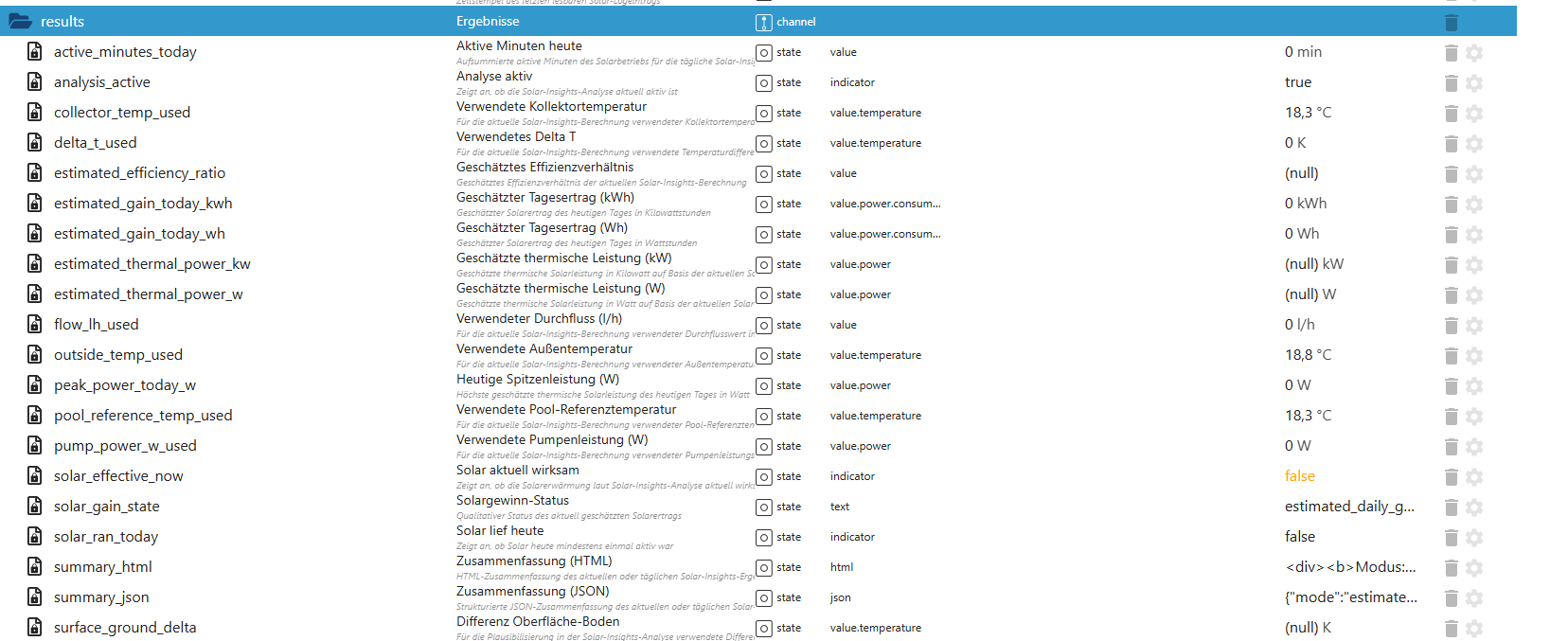Select surface_ground_delta tree item
The image size is (1568, 641).
125,628
